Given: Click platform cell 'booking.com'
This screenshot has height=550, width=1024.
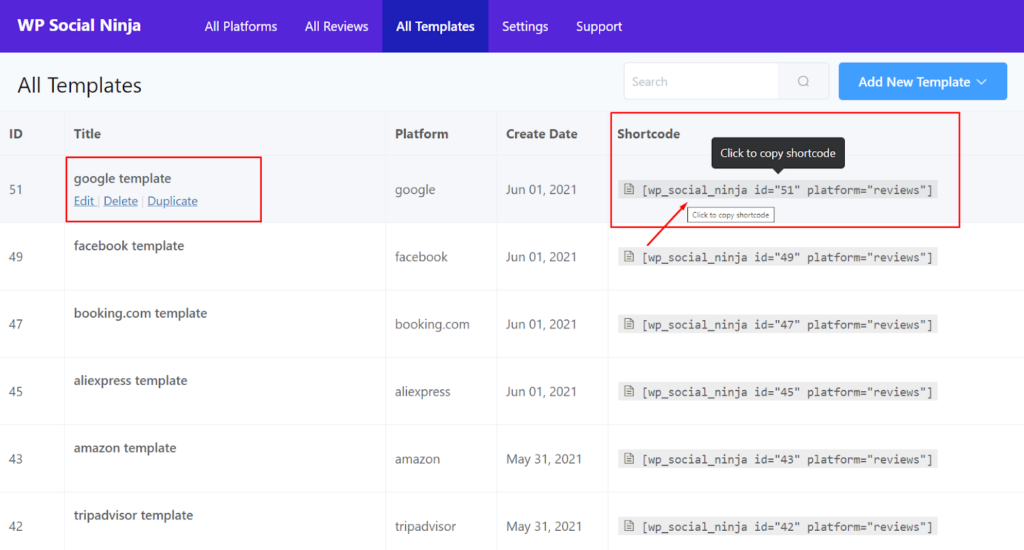Looking at the screenshot, I should pyautogui.click(x=432, y=324).
